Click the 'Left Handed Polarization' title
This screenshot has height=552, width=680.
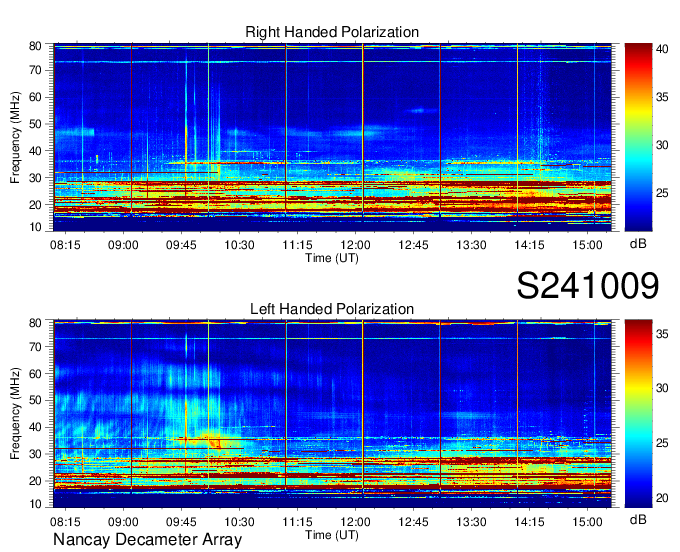click(x=332, y=309)
